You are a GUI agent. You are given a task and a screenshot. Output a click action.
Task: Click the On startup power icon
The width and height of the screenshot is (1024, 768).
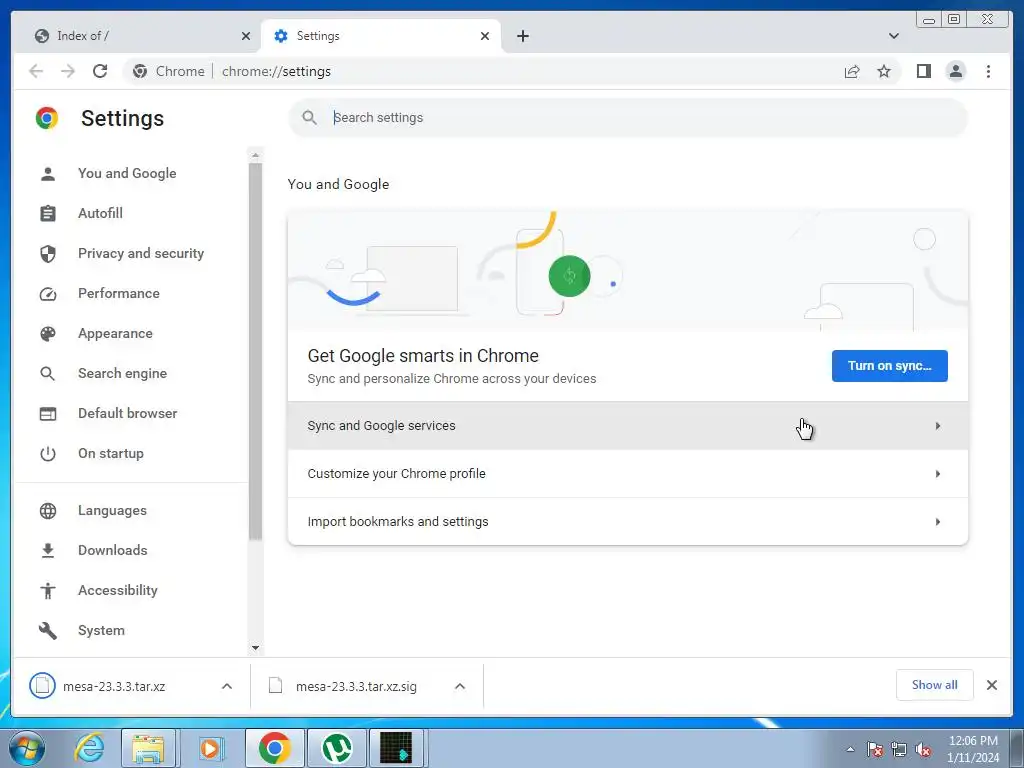[x=48, y=454]
